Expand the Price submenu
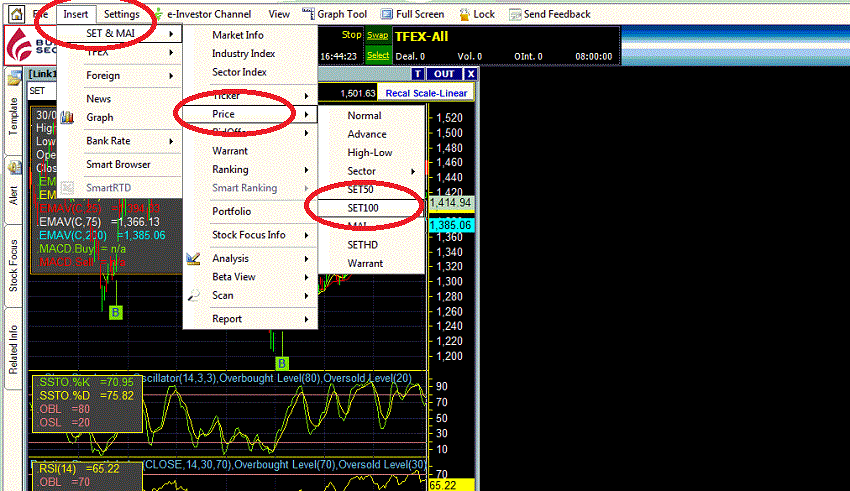This screenshot has width=850, height=491. pos(250,114)
